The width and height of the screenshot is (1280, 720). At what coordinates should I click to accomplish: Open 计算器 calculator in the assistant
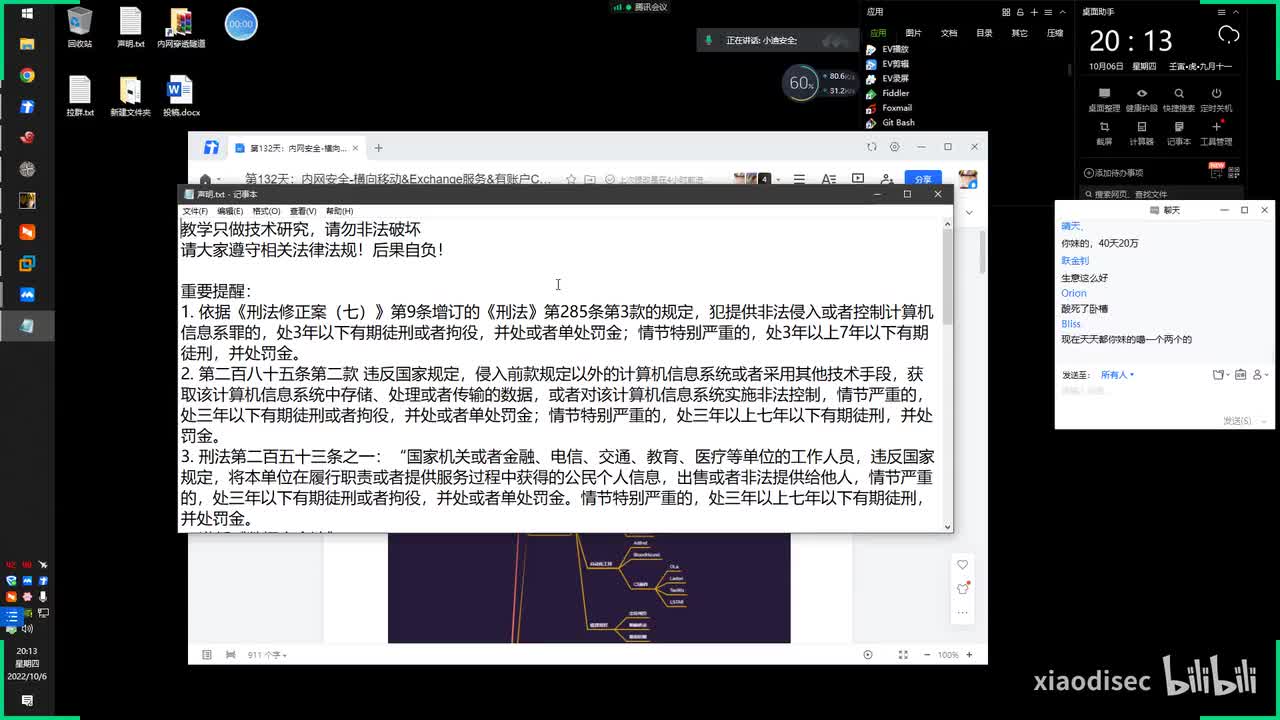click(x=1141, y=133)
